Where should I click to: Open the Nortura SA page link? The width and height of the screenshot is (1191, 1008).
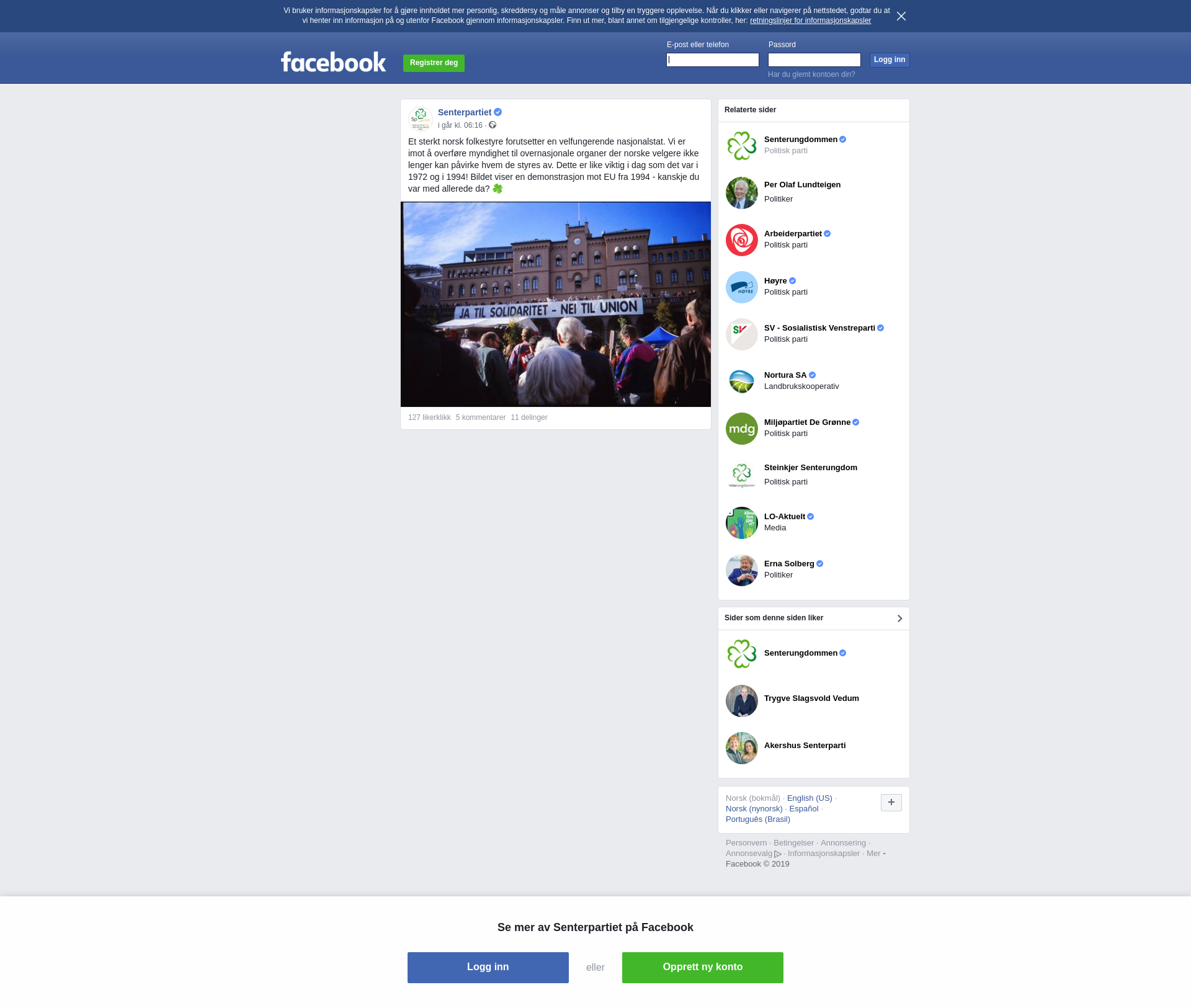click(785, 375)
